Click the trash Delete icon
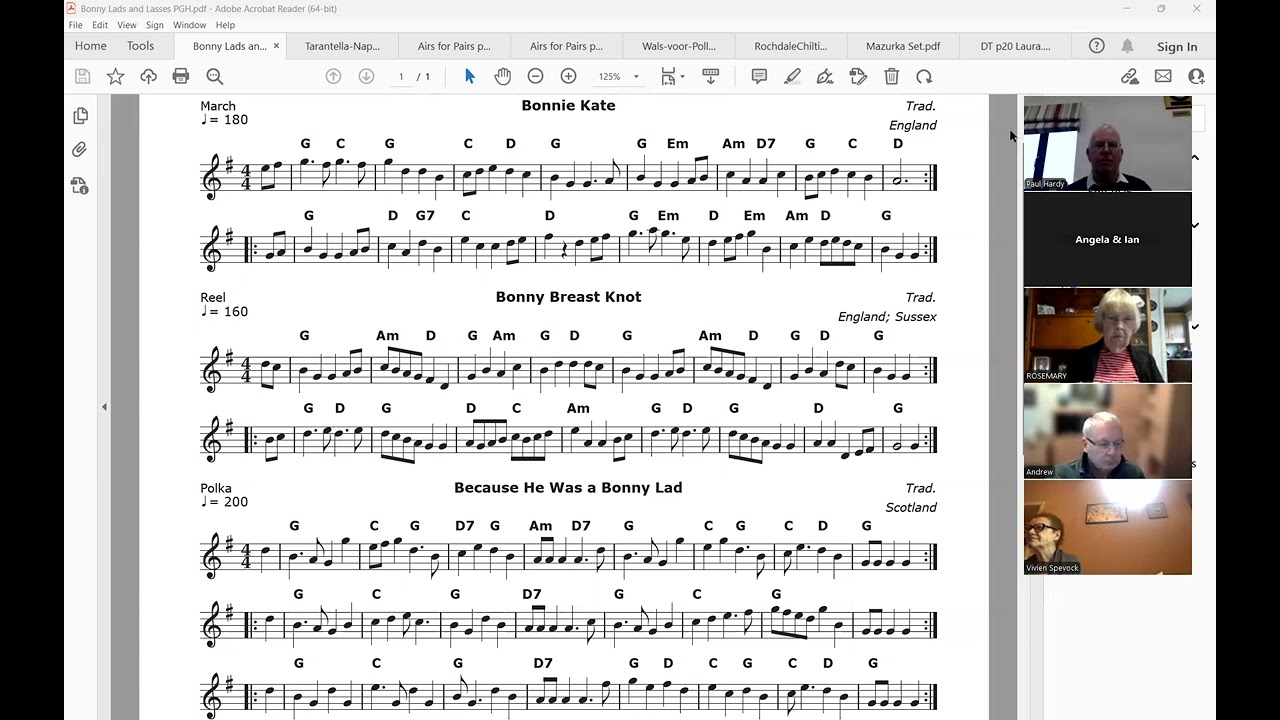 (891, 76)
